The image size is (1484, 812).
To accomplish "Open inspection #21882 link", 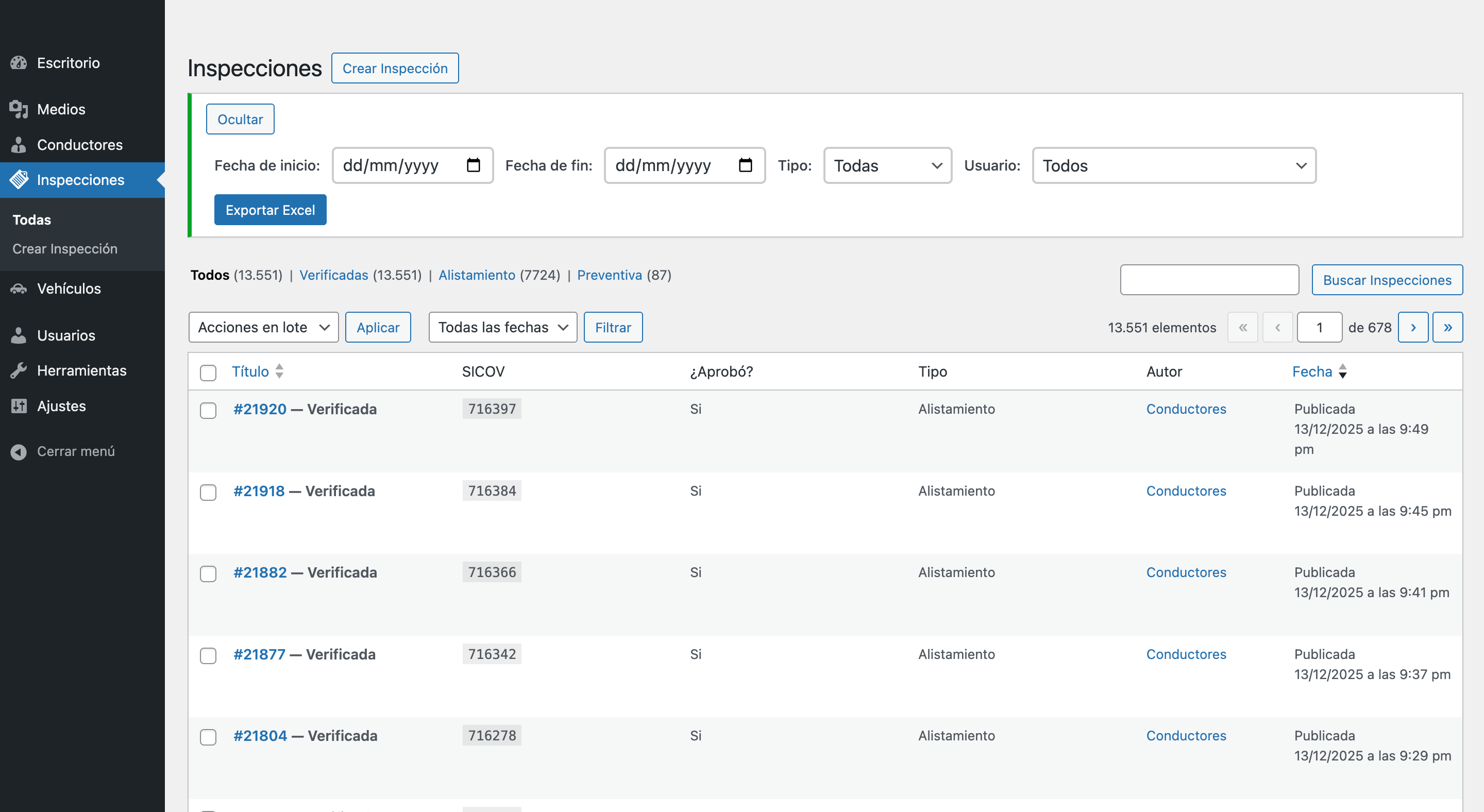I will 260,572.
